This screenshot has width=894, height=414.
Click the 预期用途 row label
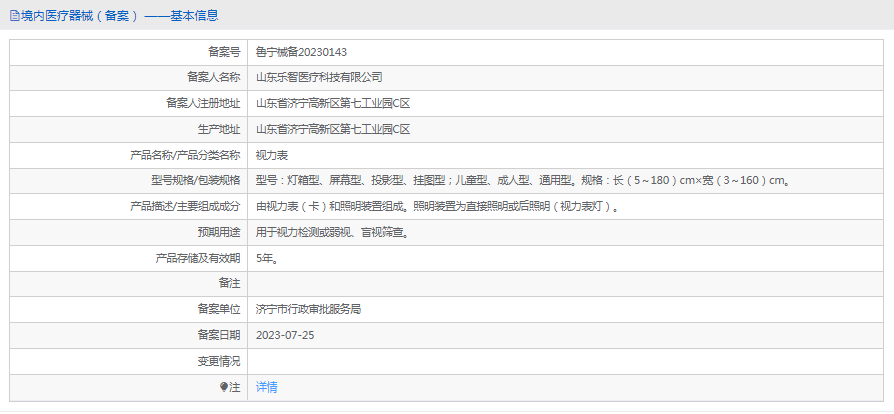[x=218, y=232]
